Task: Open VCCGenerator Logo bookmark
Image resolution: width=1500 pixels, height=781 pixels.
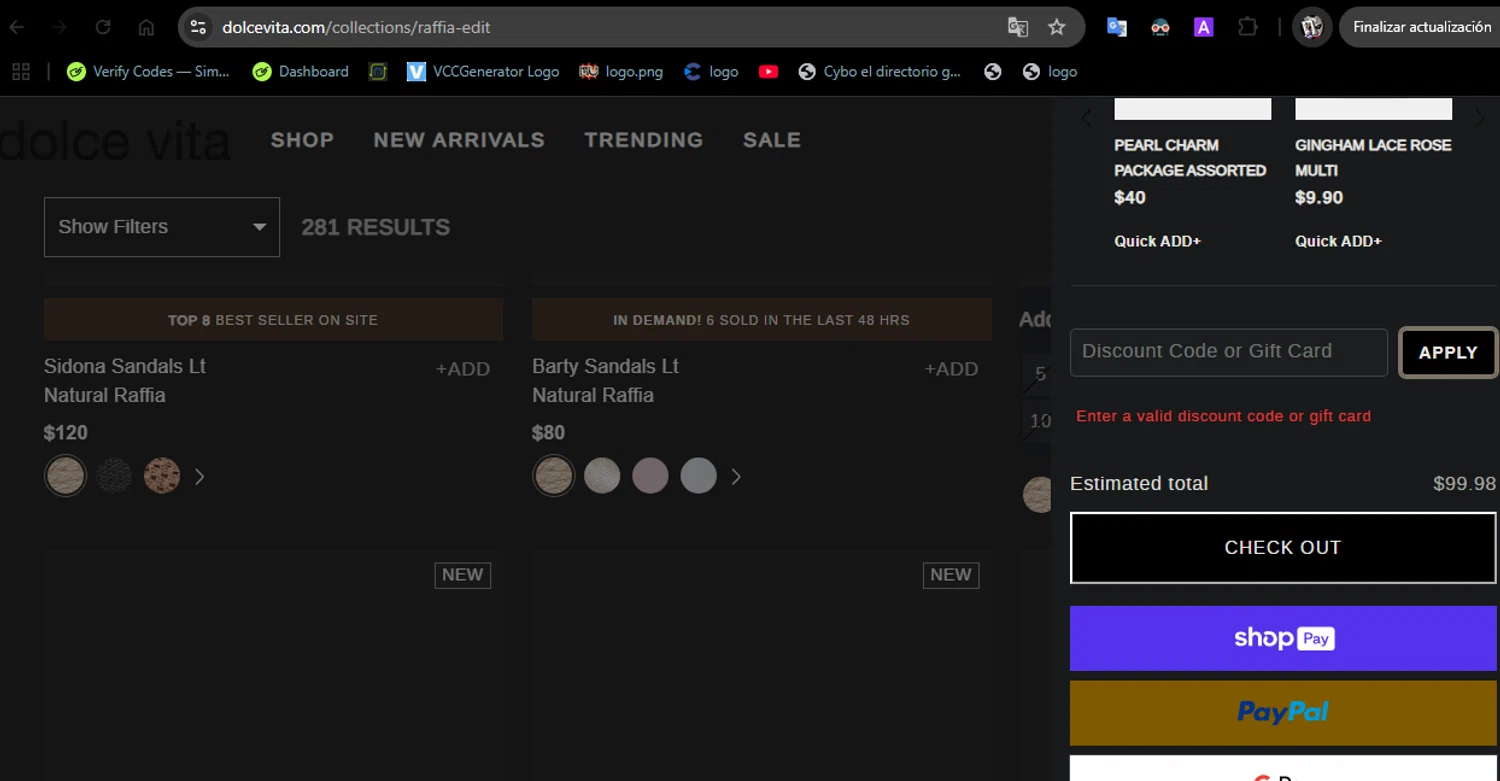Action: (484, 71)
